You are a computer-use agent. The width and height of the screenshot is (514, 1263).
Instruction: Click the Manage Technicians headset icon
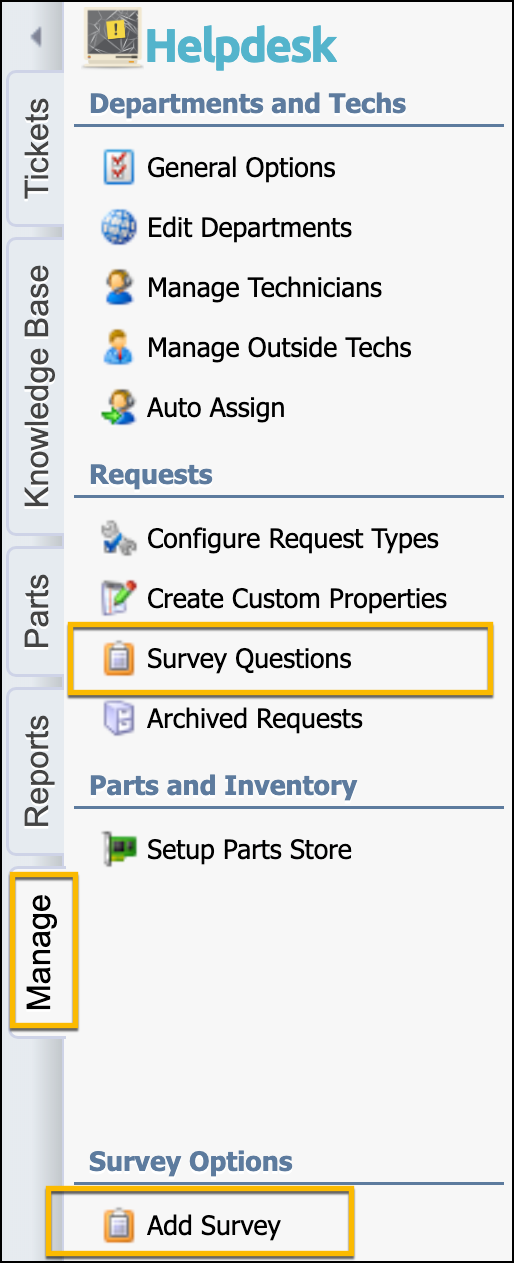(119, 287)
